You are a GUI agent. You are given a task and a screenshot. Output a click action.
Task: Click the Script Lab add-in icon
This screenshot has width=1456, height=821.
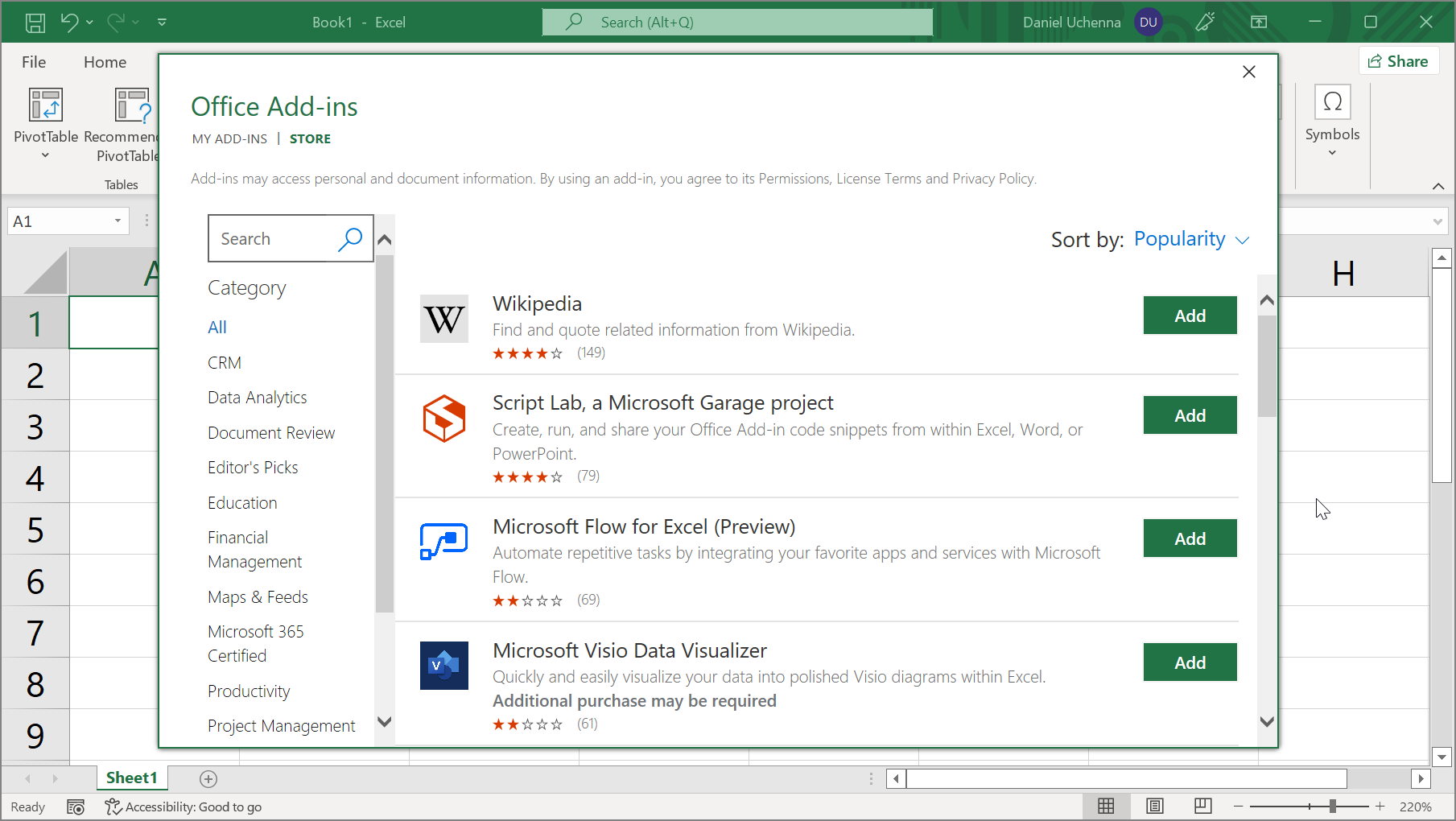pyautogui.click(x=443, y=419)
